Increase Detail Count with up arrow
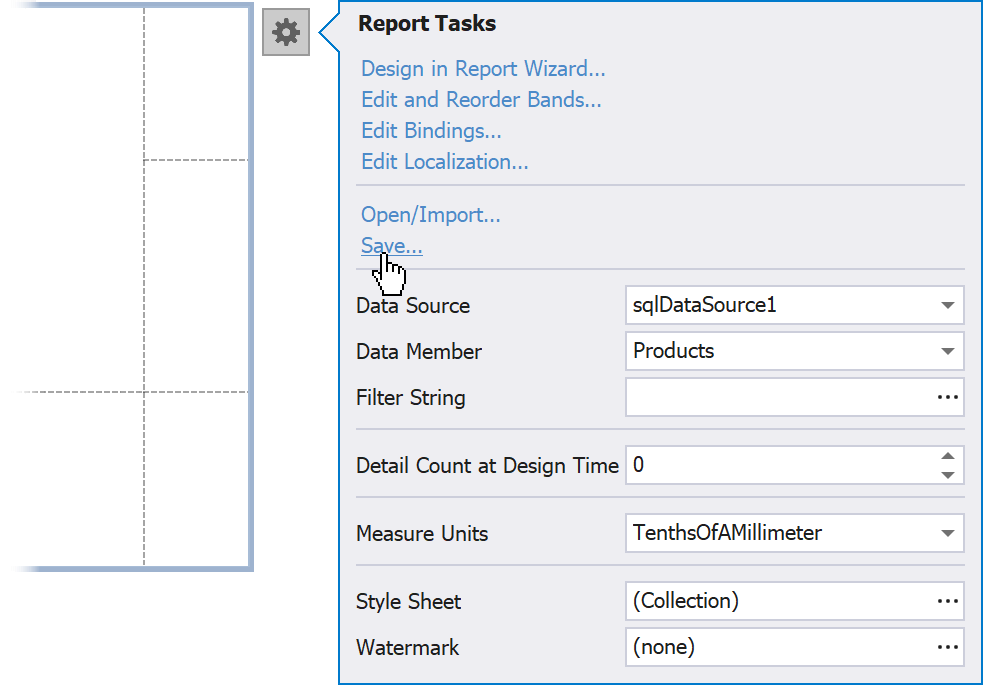 point(947,456)
